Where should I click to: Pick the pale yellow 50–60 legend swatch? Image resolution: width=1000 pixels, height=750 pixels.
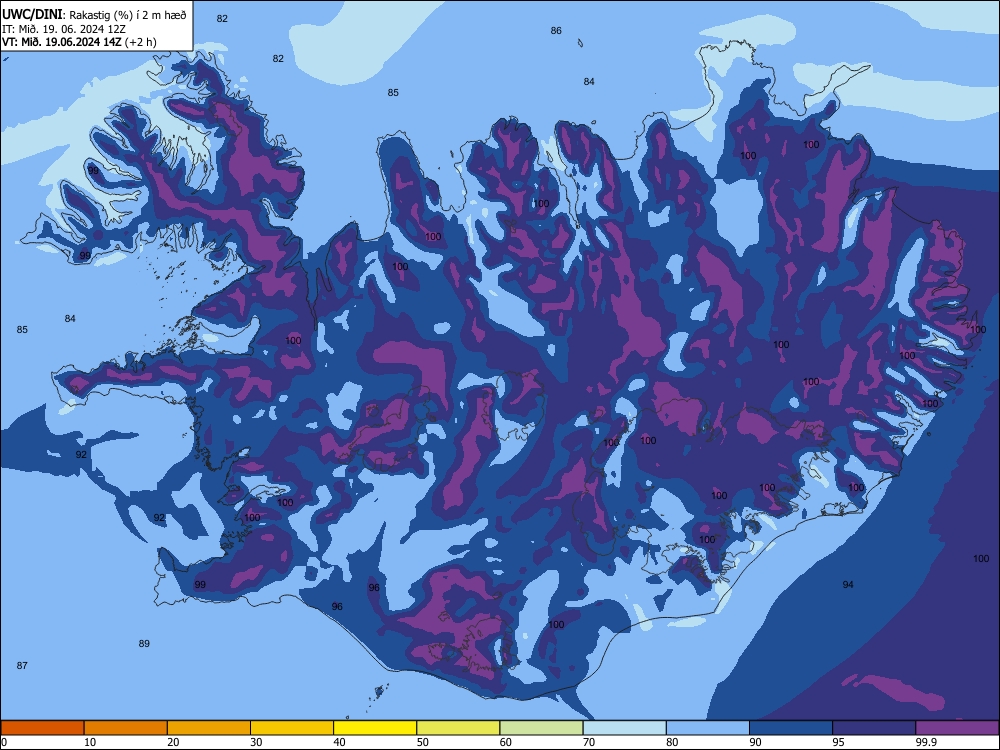point(458,728)
